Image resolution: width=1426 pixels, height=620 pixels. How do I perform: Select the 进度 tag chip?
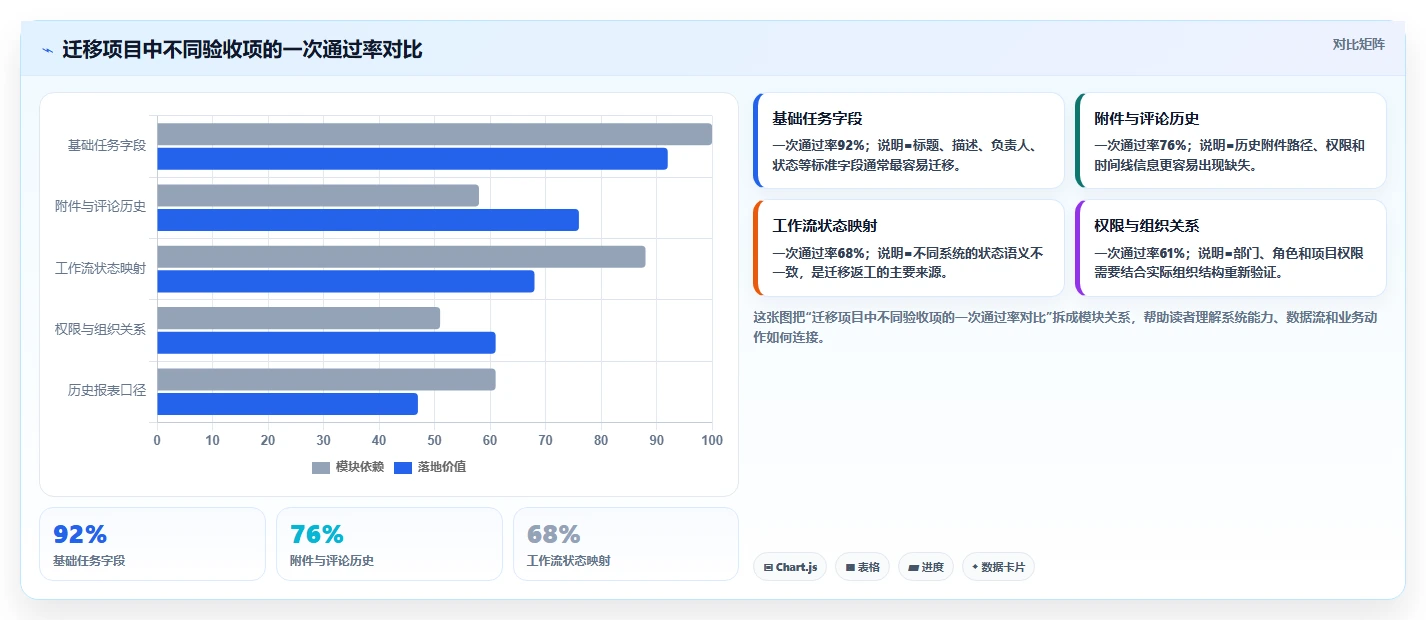926,567
